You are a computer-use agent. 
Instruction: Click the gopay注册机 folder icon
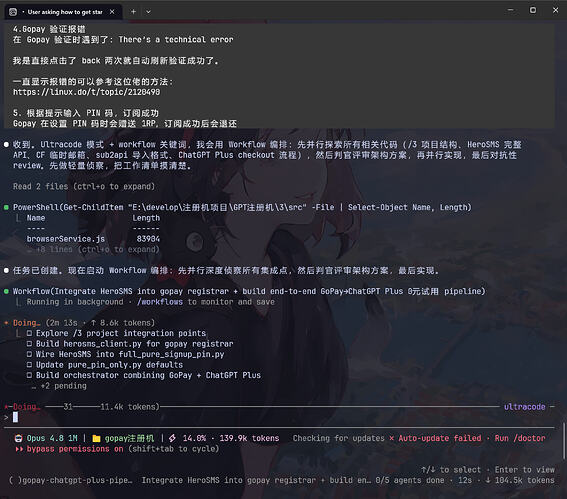(x=96, y=439)
